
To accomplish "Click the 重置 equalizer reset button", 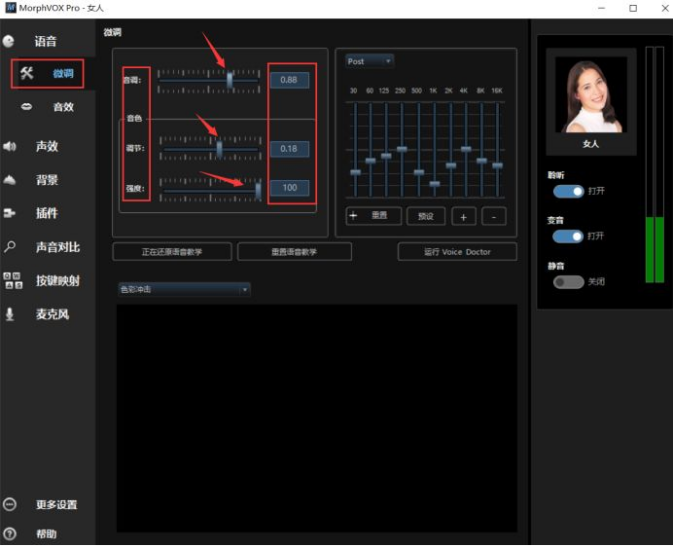I will 374,216.
